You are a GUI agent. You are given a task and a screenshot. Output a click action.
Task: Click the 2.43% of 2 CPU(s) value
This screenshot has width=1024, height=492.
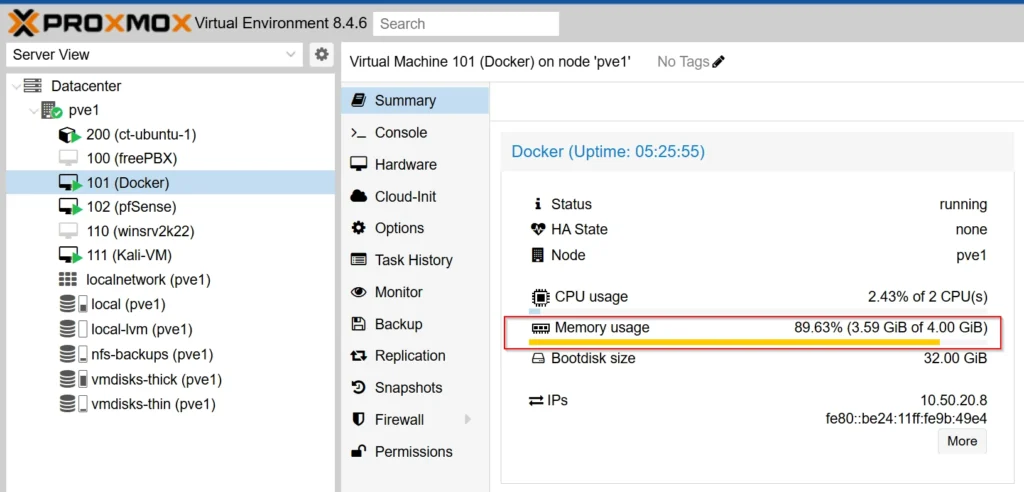(927, 297)
